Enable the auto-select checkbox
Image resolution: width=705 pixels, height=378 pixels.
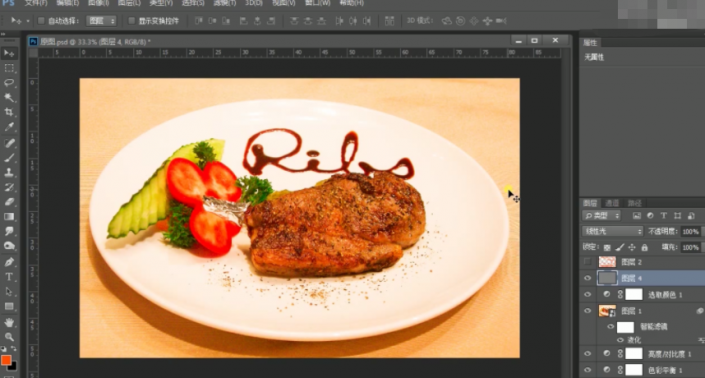point(41,21)
